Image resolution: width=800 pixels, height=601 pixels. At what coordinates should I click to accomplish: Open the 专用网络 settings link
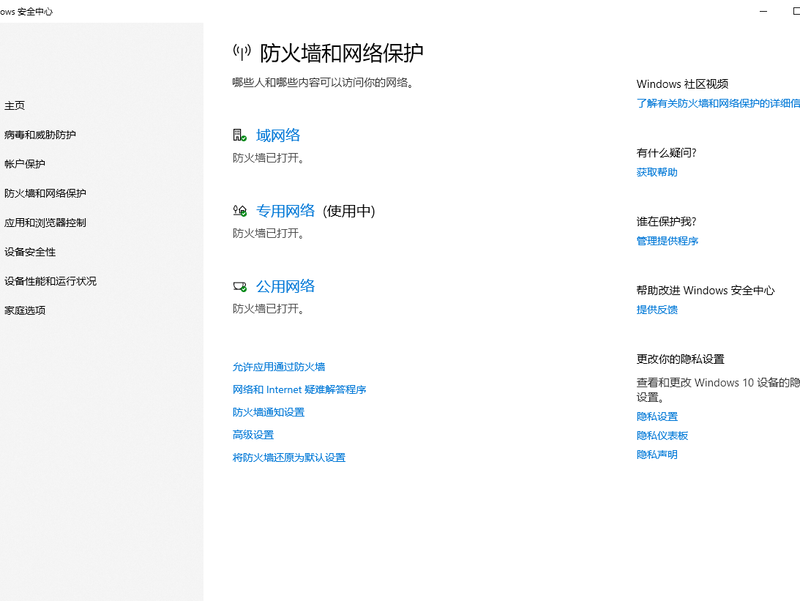pyautogui.click(x=285, y=211)
